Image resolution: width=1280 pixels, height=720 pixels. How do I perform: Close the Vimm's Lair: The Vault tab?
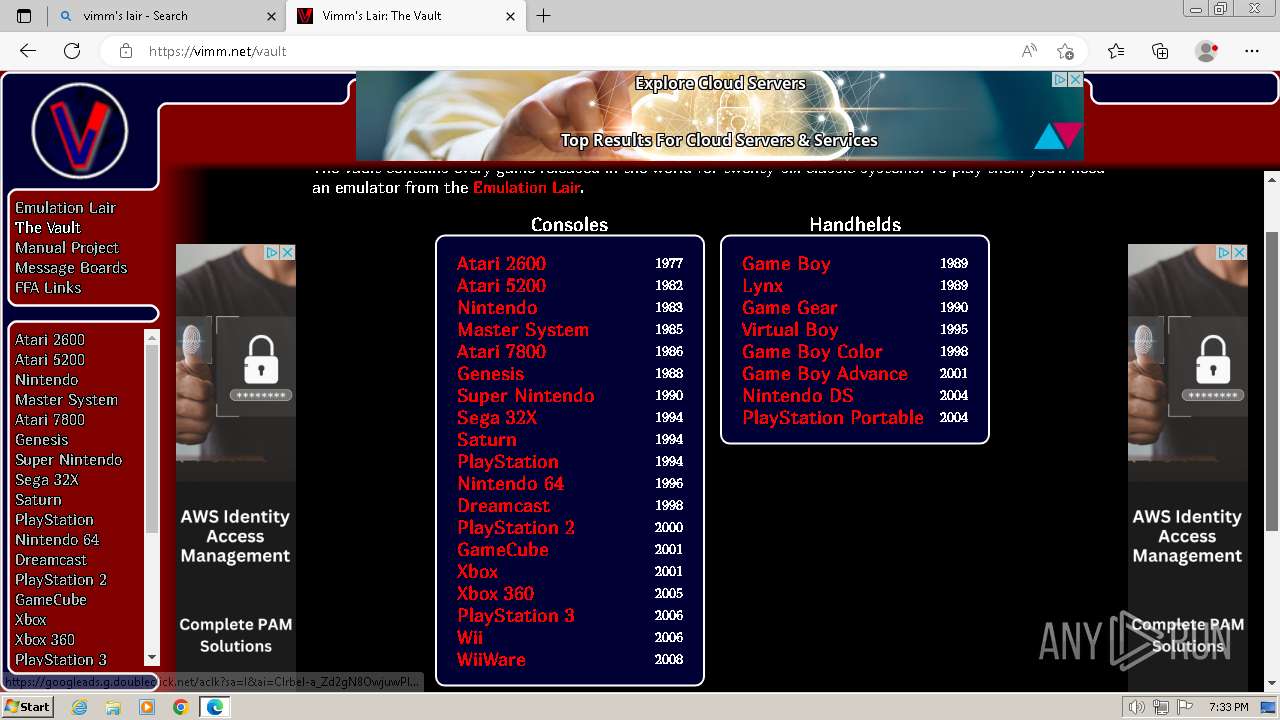511,16
